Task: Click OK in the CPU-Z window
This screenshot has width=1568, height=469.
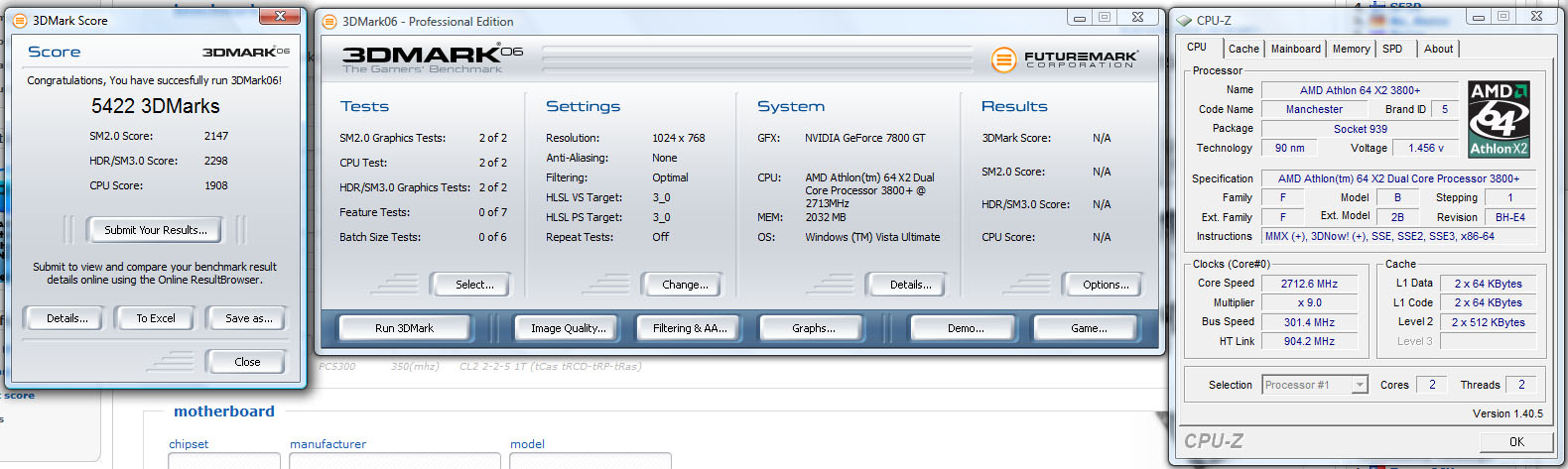Action: point(1516,442)
